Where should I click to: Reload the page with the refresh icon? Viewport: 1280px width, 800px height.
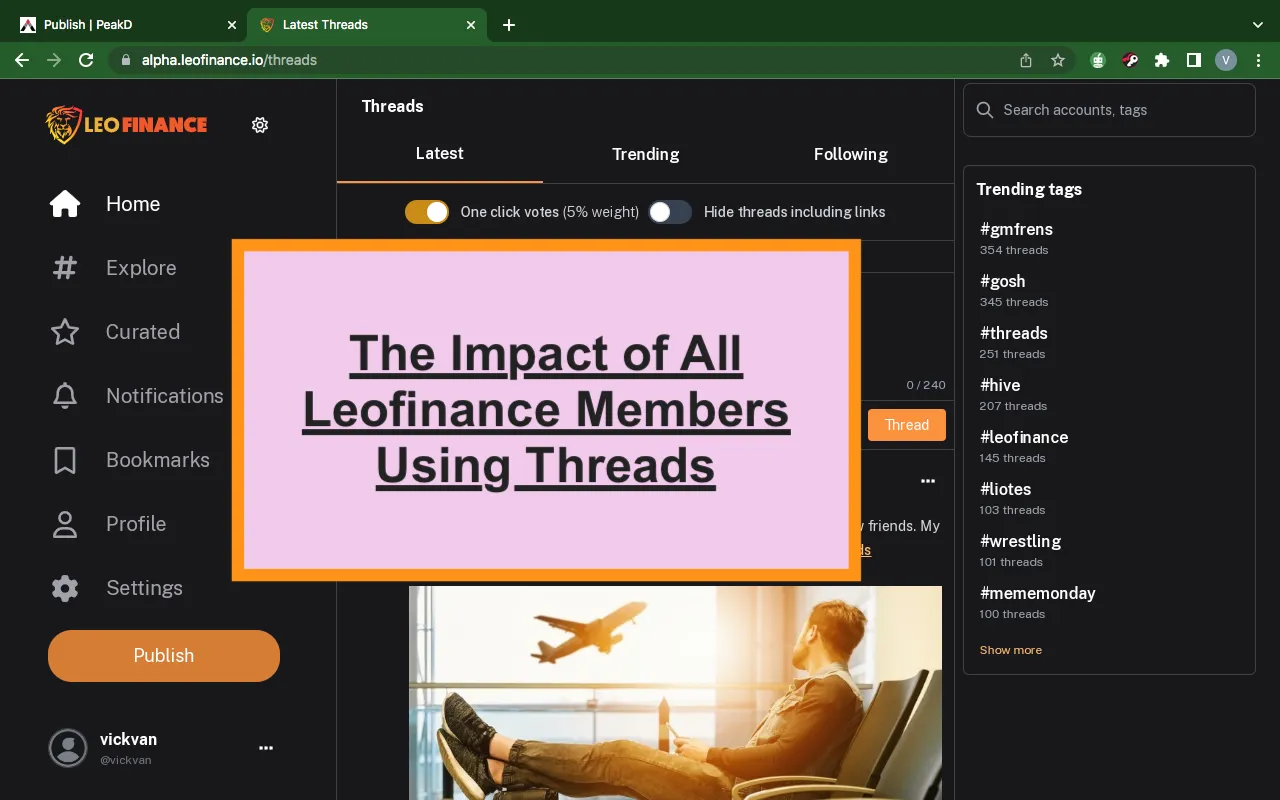[86, 60]
